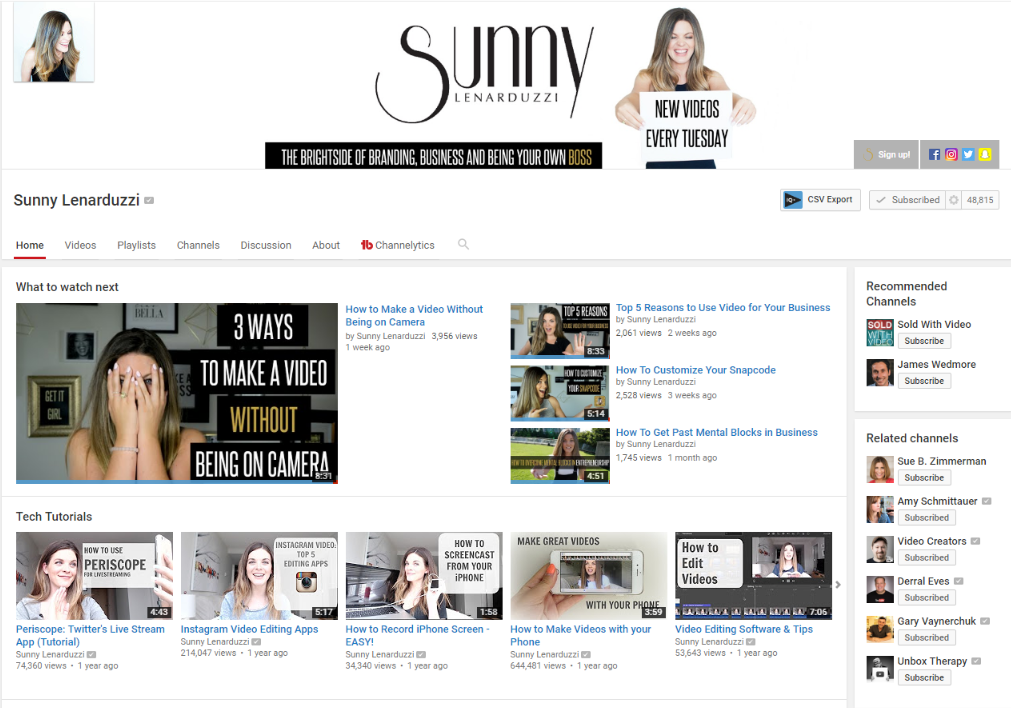
Task: Open the TubeBuddy Channelytics tab
Action: tap(397, 245)
